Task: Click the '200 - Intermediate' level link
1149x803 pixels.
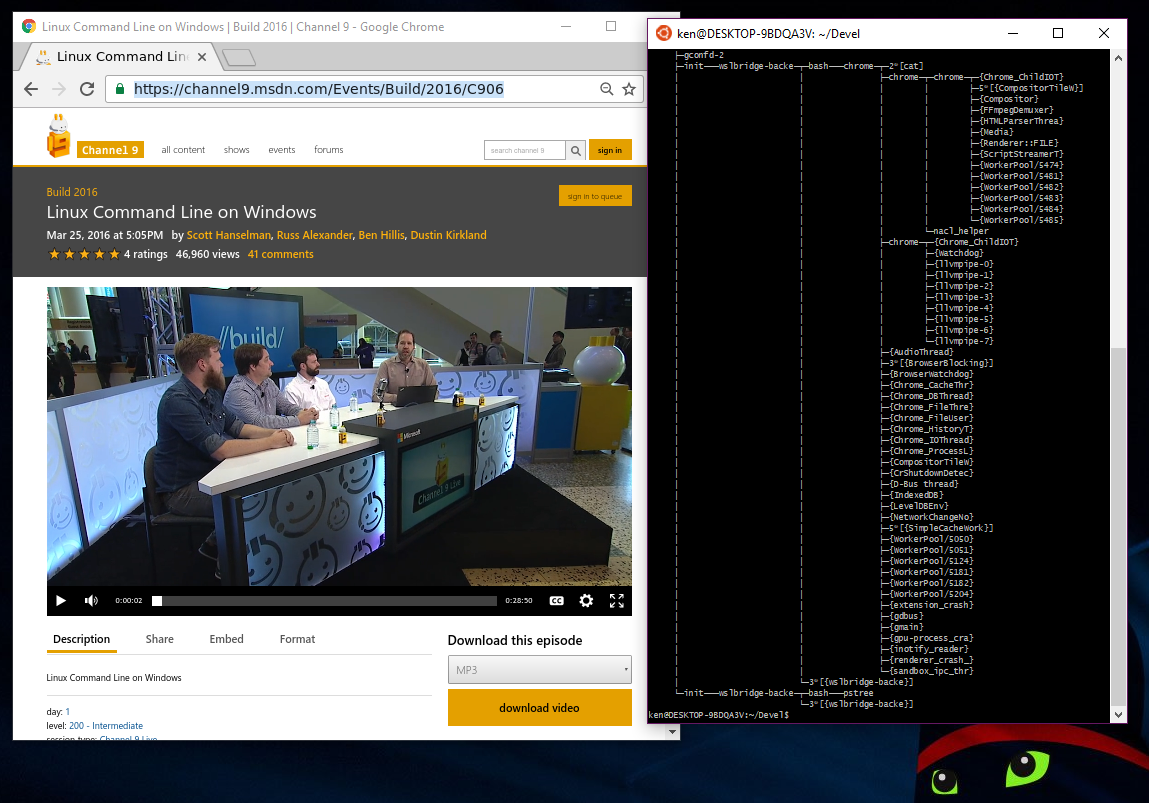Action: [106, 725]
